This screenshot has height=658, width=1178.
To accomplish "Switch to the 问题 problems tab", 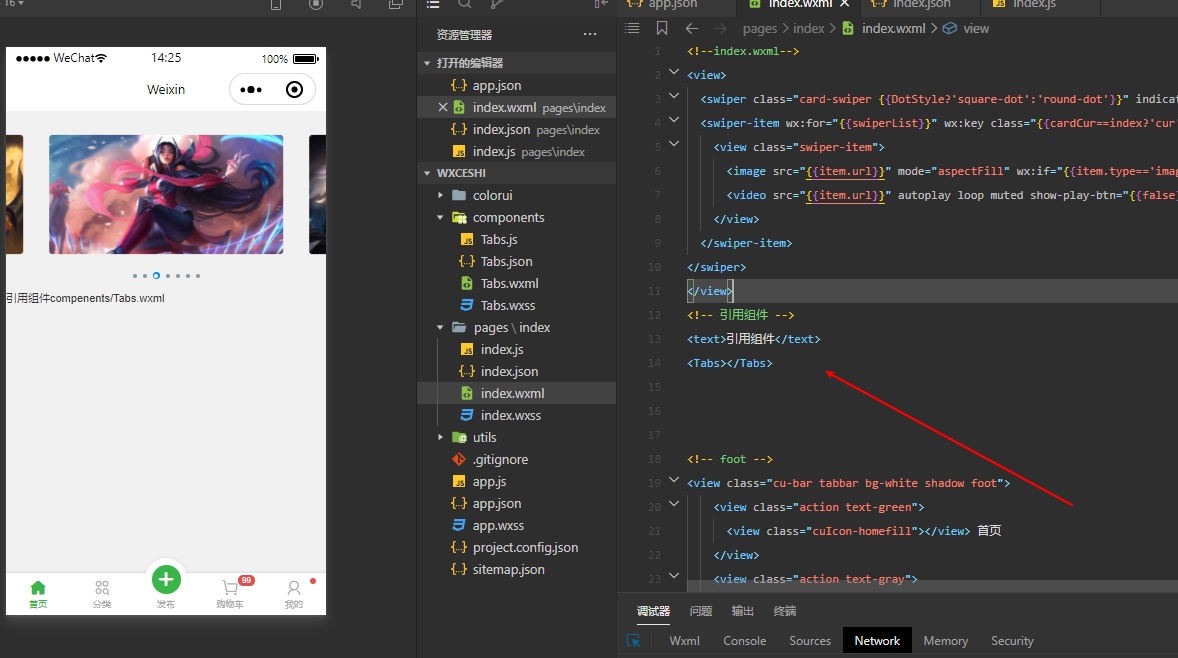I will [x=701, y=611].
